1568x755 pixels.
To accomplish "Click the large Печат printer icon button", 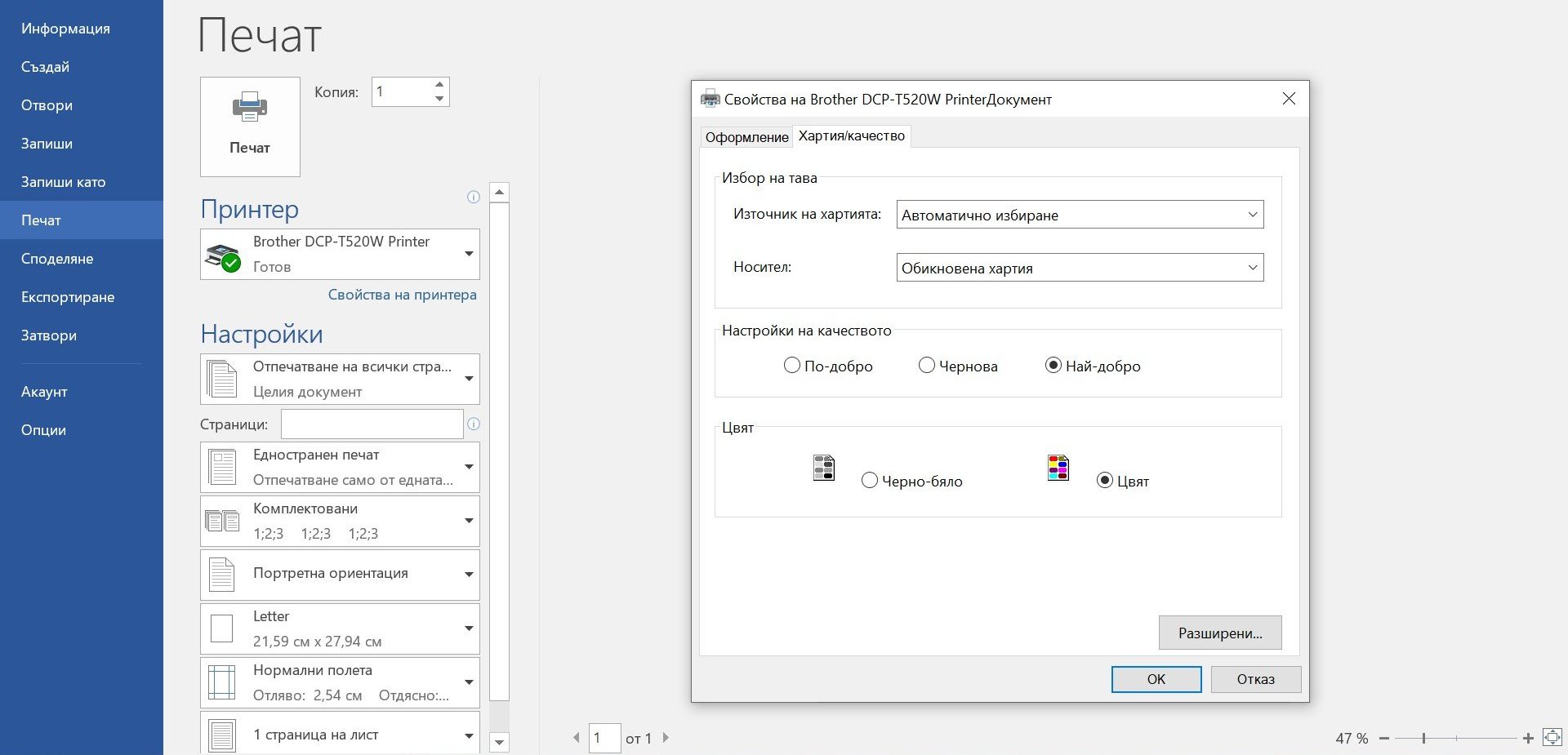I will [250, 127].
